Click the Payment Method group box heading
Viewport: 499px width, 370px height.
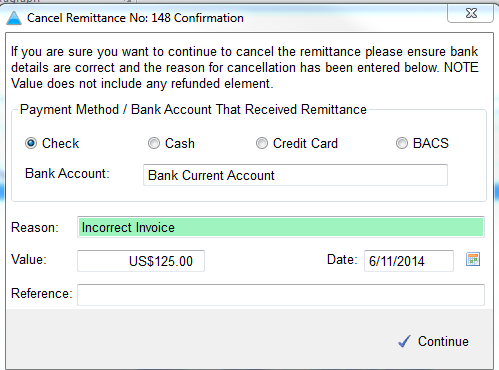193,110
